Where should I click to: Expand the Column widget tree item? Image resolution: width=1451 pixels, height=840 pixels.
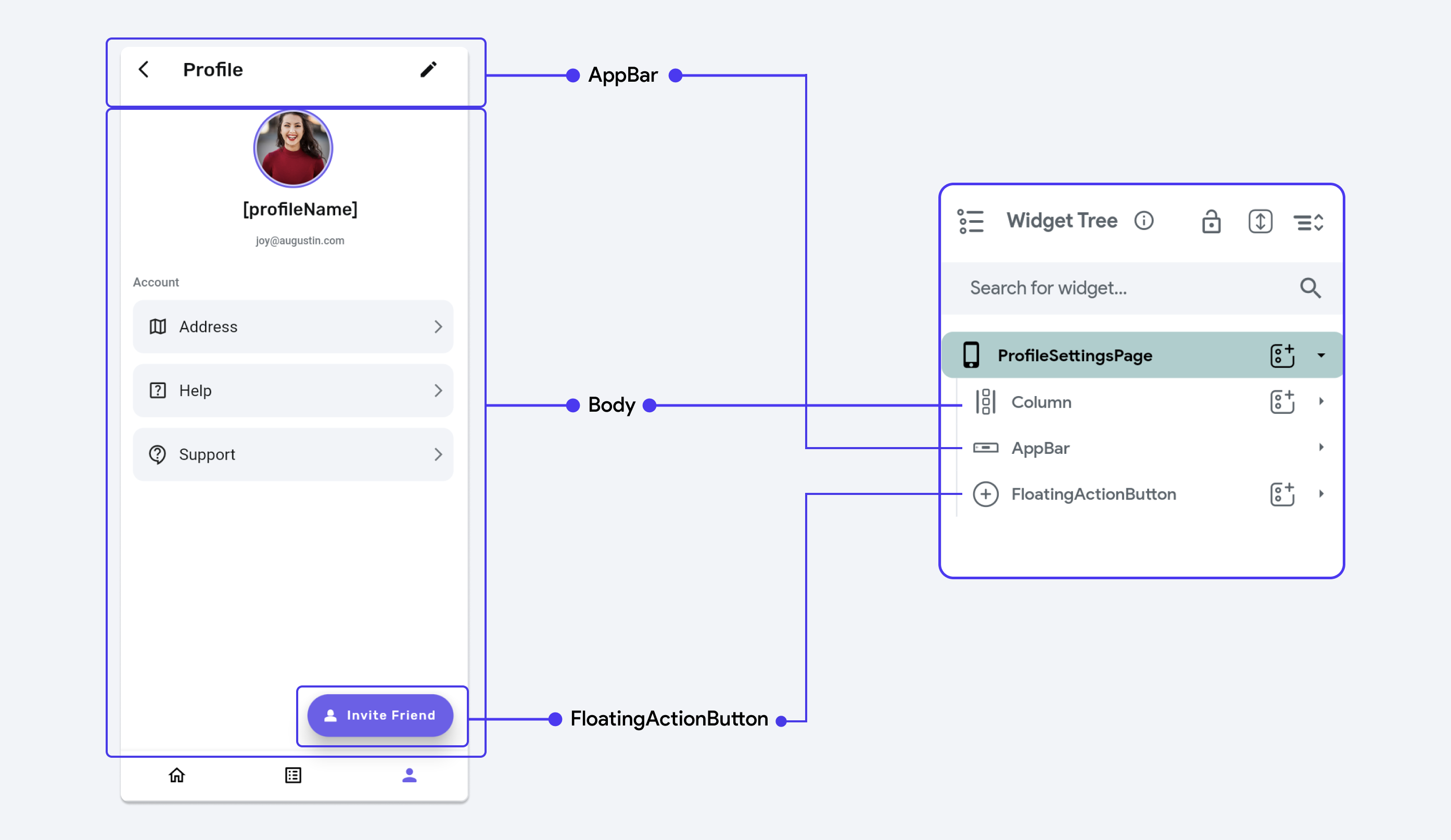click(1326, 402)
